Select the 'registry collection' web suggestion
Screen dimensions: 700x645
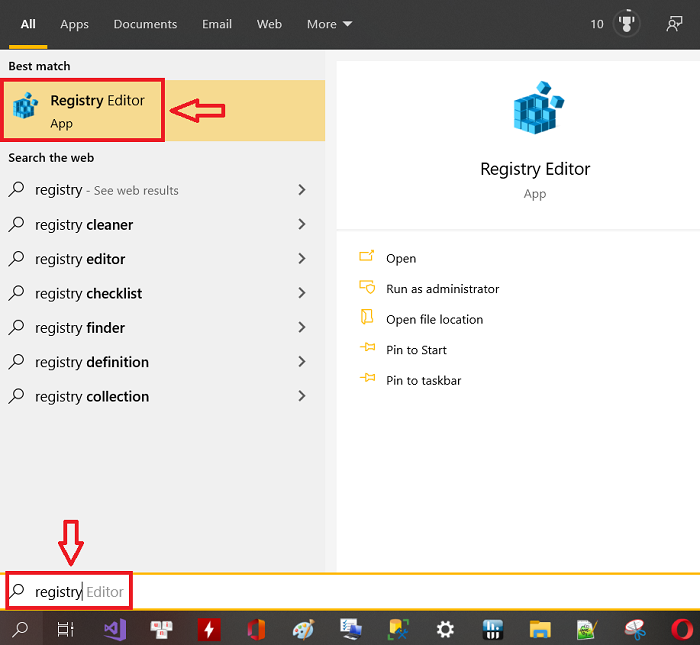click(x=162, y=396)
